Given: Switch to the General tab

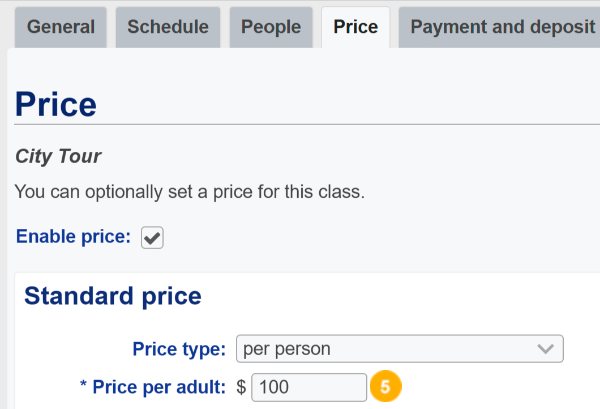Looking at the screenshot, I should click(60, 27).
